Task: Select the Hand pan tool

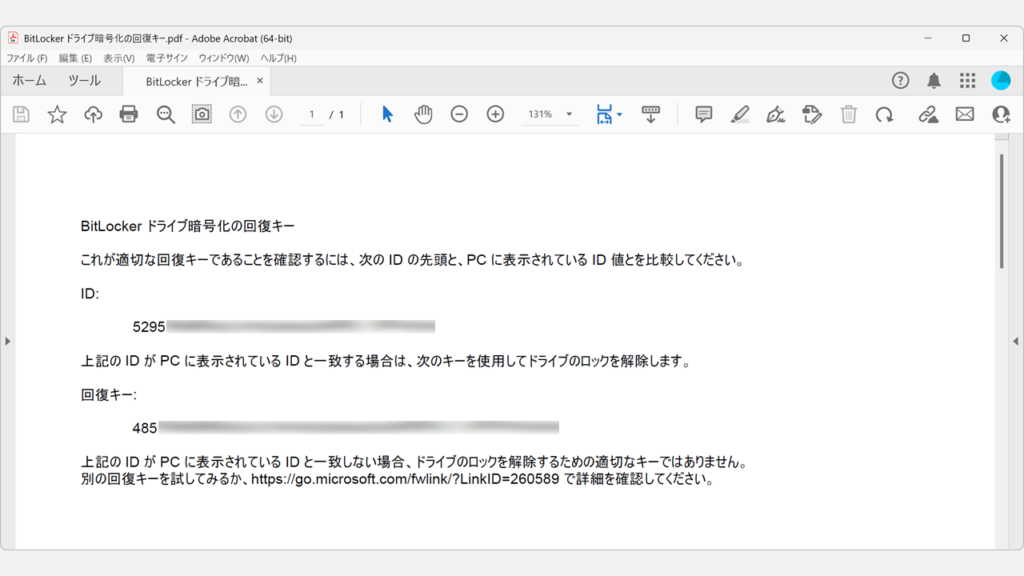Action: pos(423,114)
